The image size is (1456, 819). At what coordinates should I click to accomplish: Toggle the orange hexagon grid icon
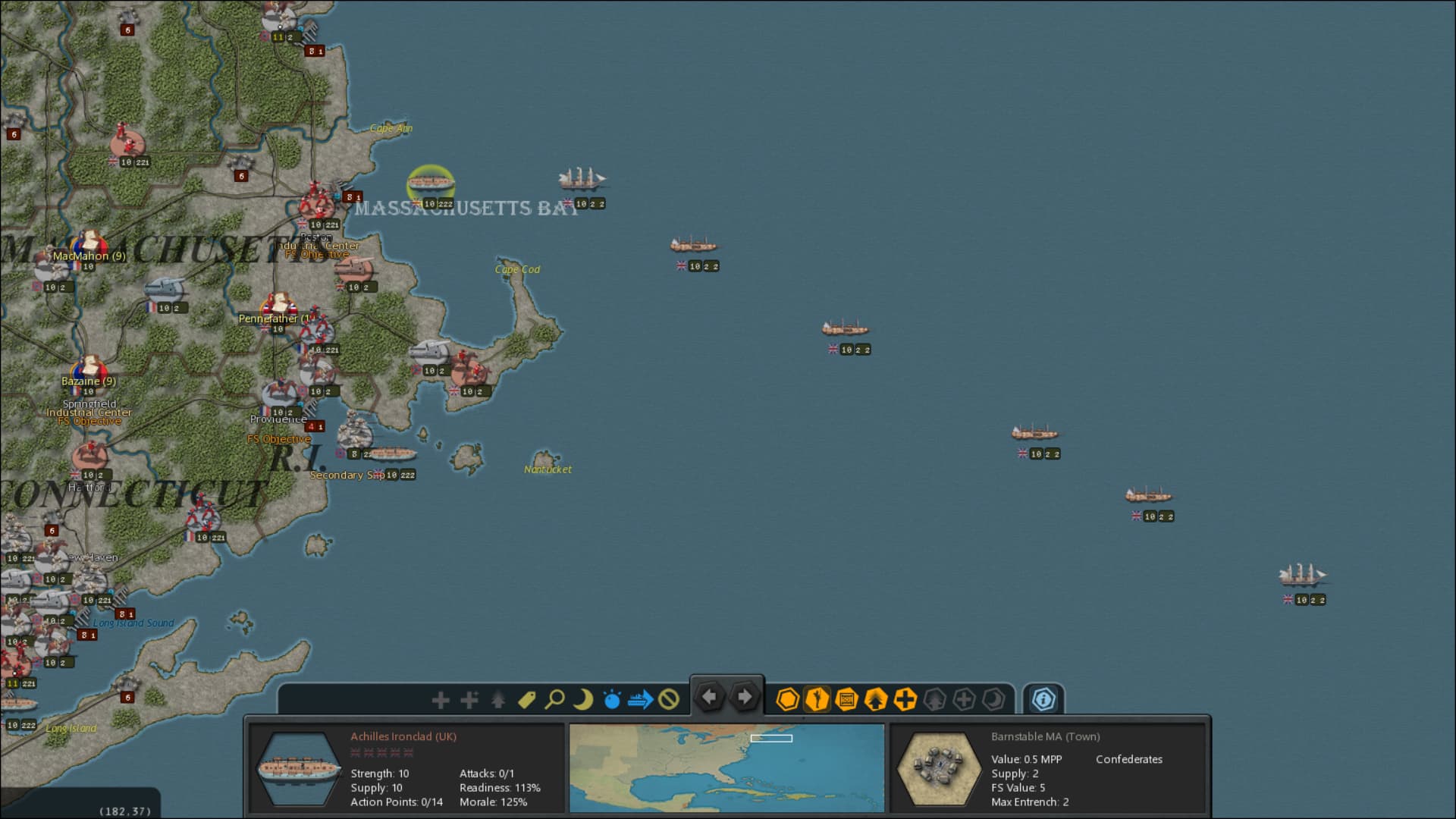pos(788,699)
